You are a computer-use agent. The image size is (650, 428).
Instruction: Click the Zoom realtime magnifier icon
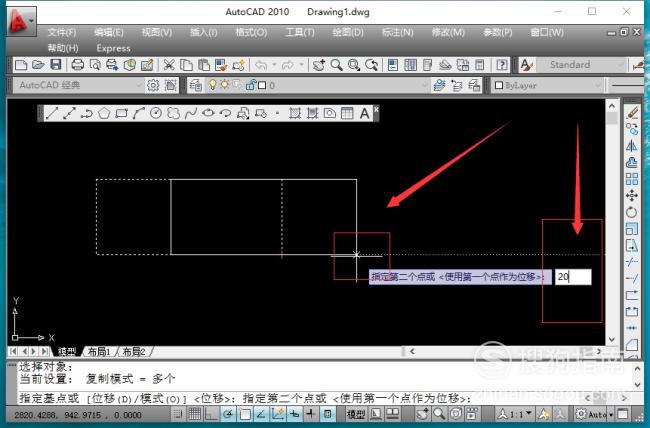[x=336, y=65]
